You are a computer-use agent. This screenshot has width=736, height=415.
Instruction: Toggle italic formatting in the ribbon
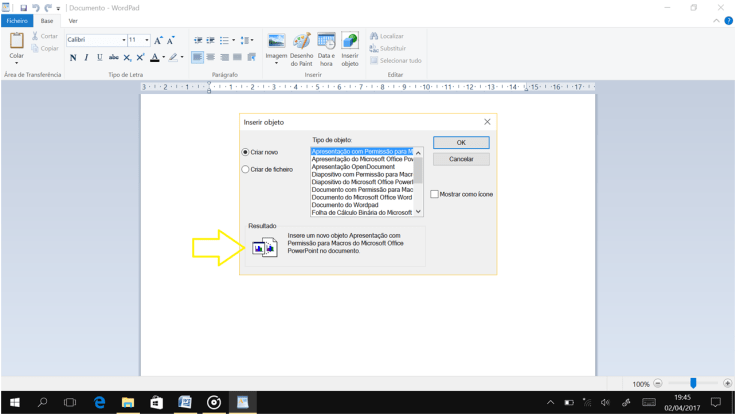click(86, 58)
